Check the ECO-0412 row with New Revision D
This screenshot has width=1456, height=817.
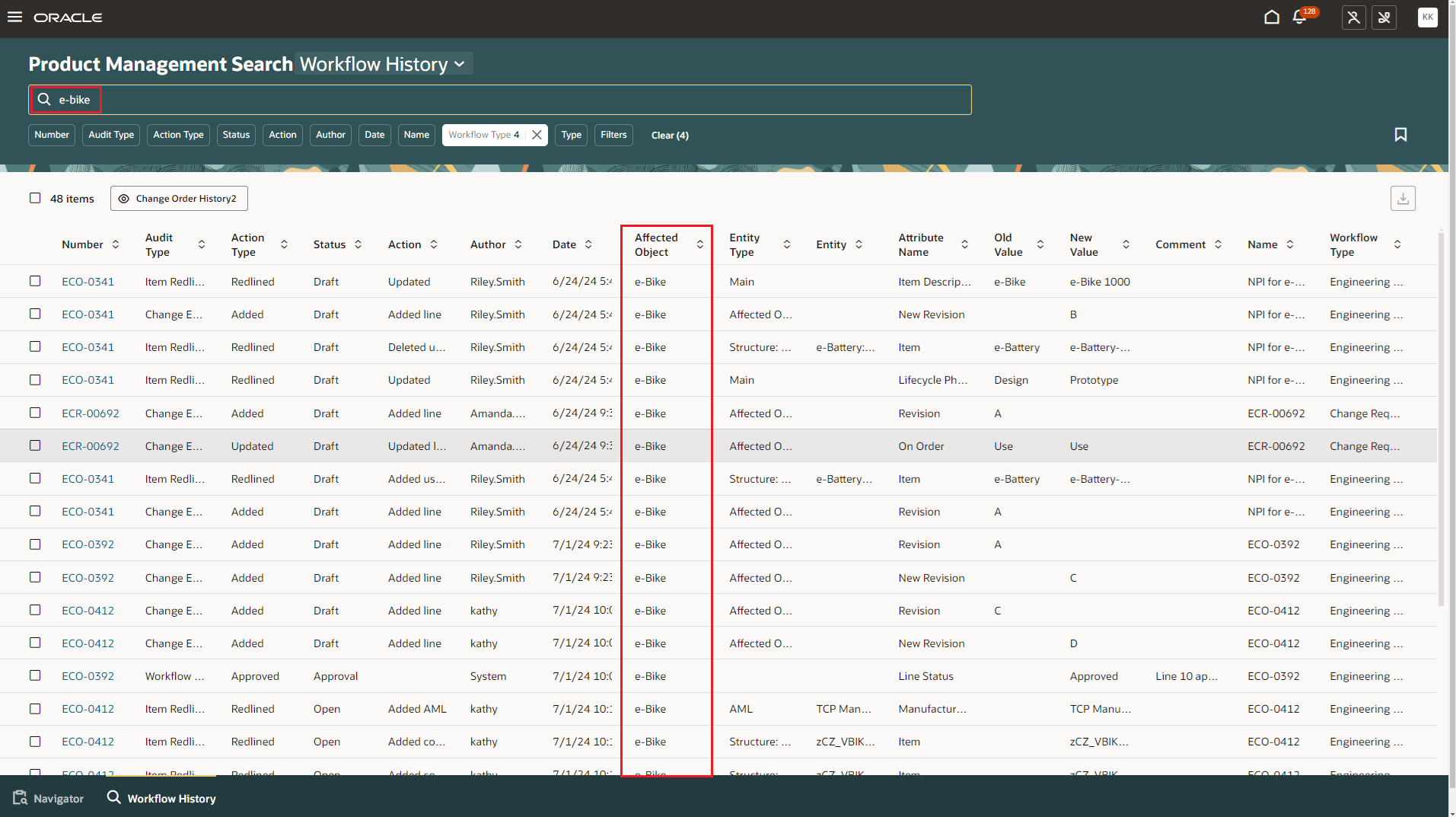tap(35, 643)
